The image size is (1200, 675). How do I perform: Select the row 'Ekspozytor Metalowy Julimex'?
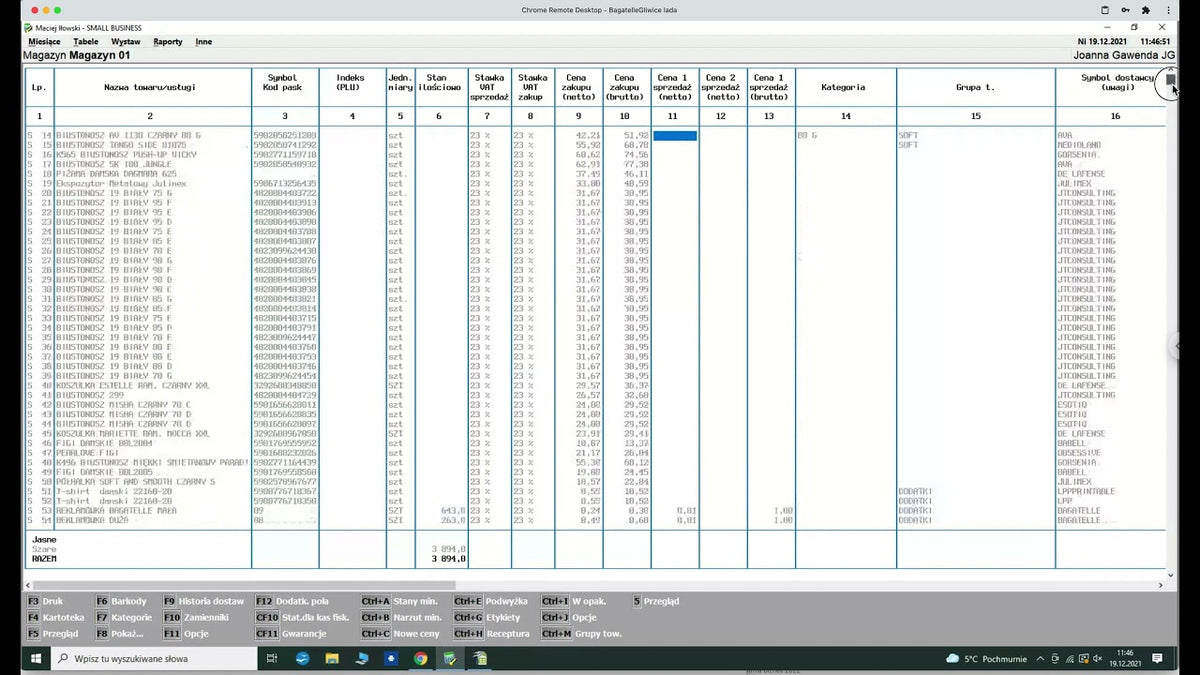pos(594,184)
